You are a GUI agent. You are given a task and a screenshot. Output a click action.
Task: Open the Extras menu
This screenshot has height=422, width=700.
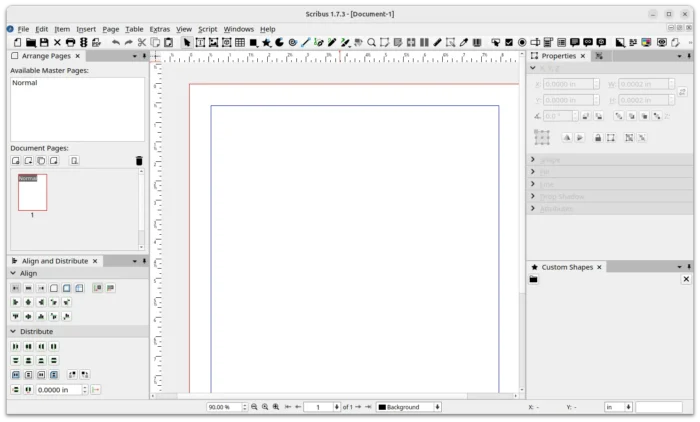coord(160,29)
